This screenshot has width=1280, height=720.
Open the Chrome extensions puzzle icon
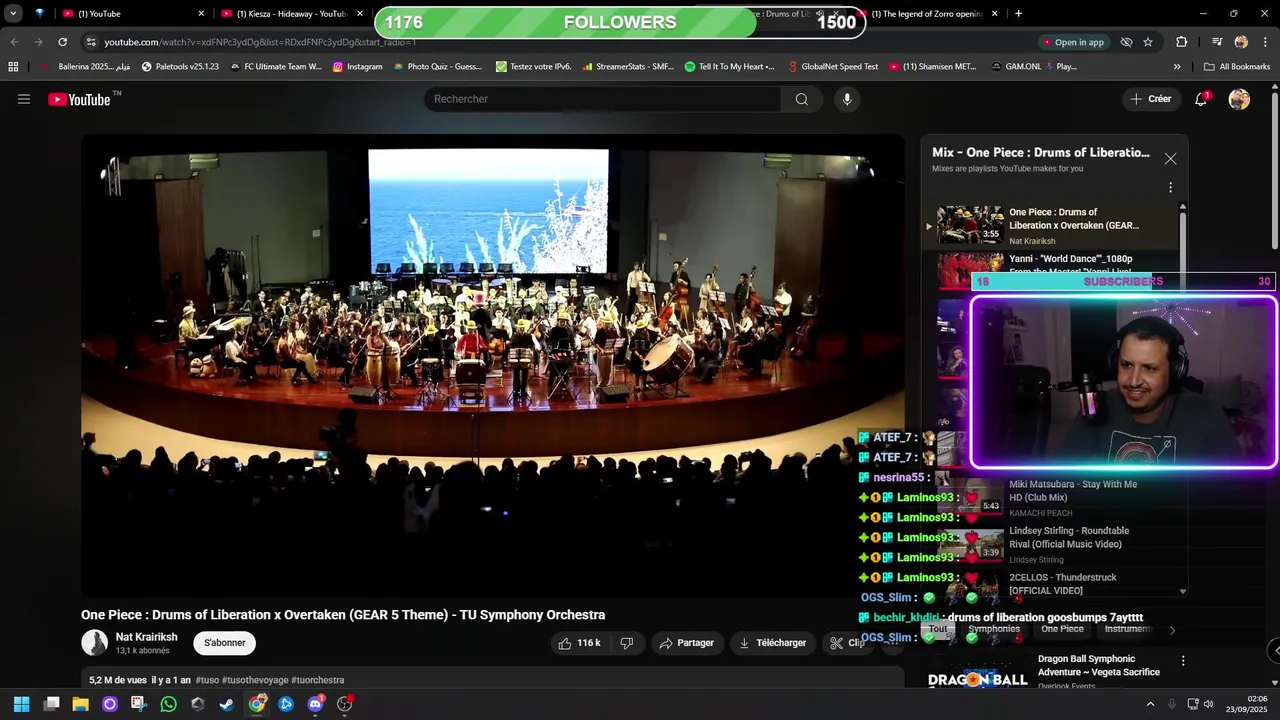pyautogui.click(x=1182, y=42)
